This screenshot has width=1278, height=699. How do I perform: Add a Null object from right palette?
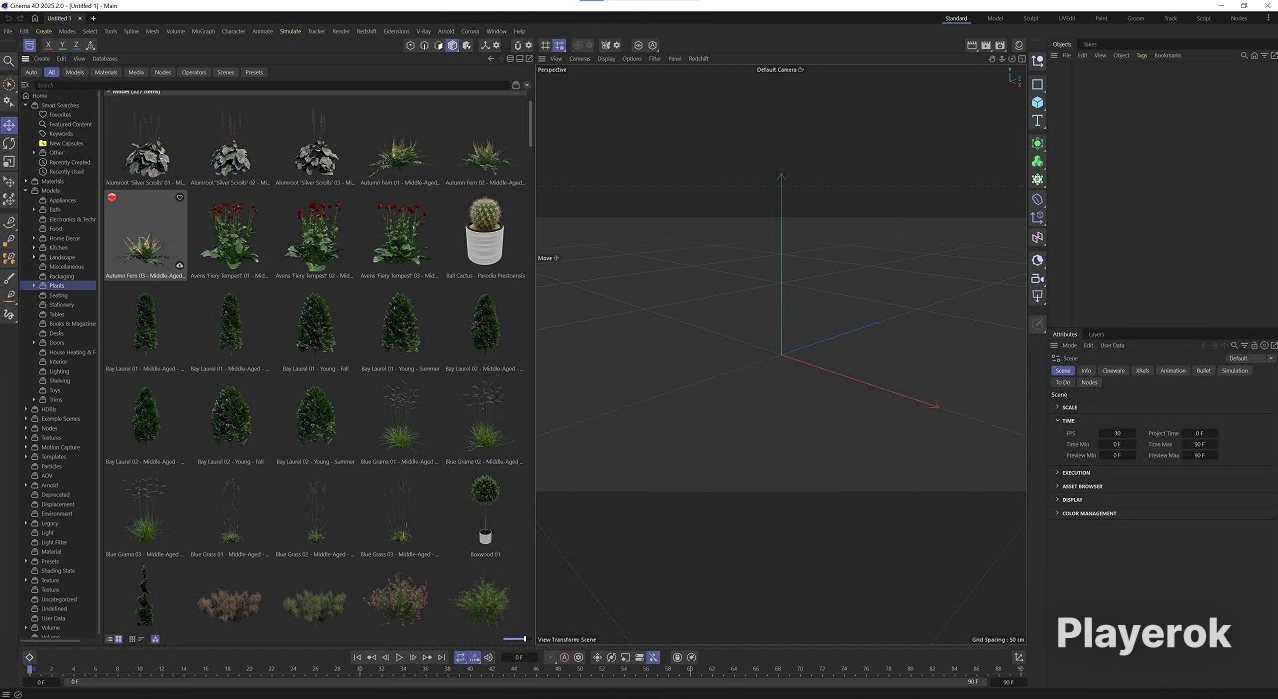pyautogui.click(x=1038, y=61)
